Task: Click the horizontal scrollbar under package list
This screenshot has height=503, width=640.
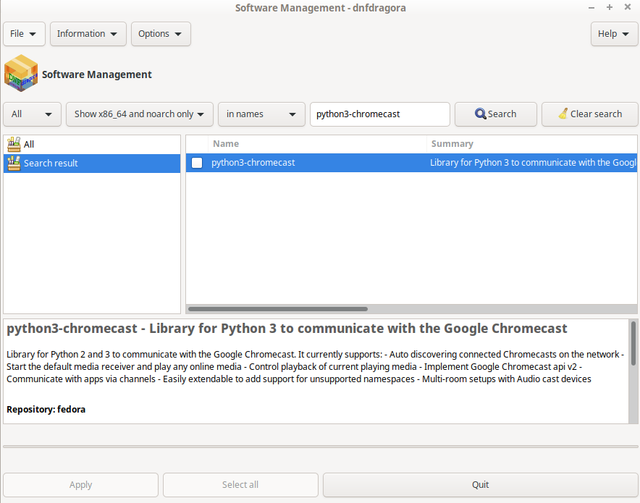Action: [x=278, y=309]
